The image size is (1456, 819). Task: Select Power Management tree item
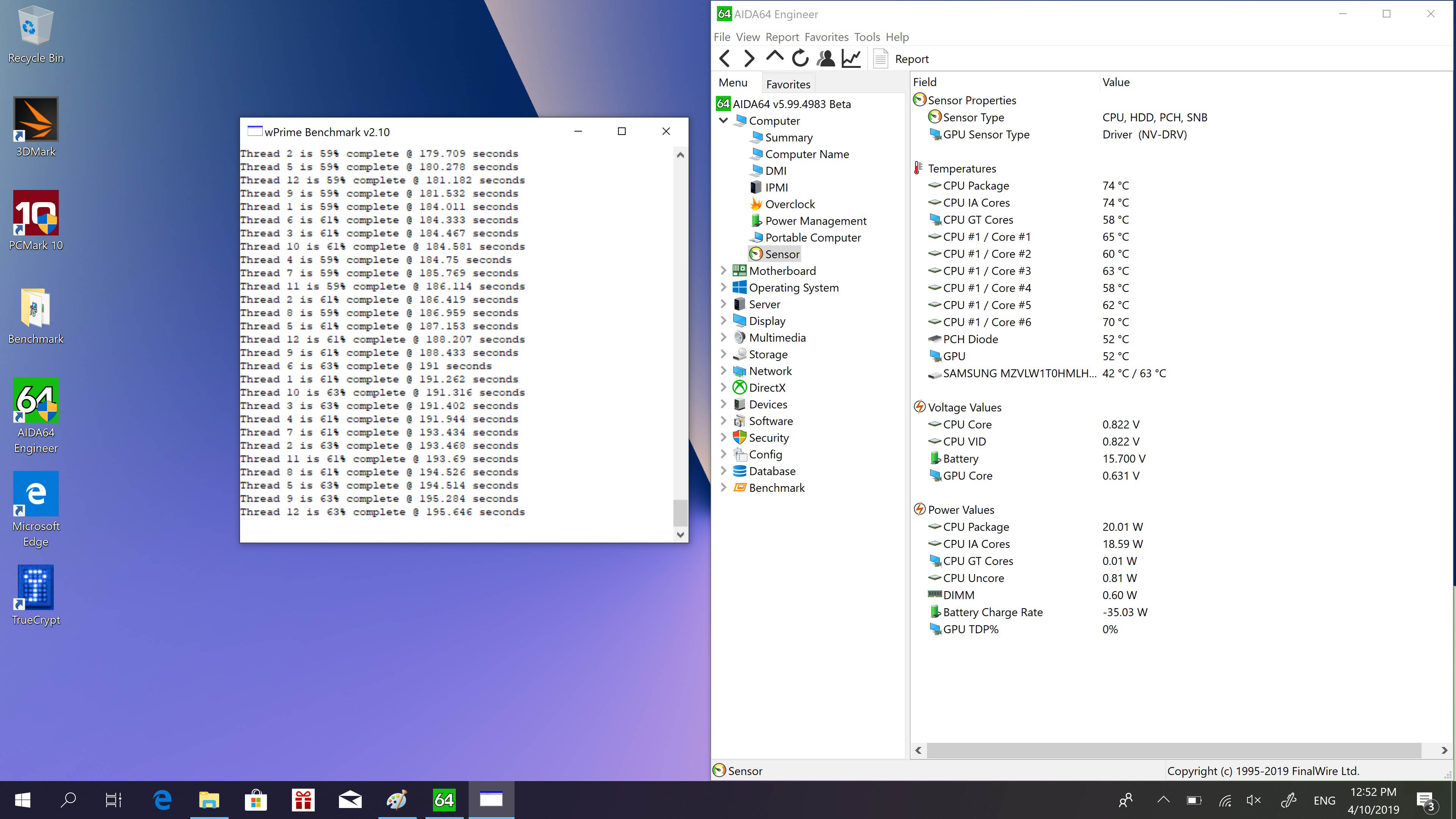(x=809, y=220)
